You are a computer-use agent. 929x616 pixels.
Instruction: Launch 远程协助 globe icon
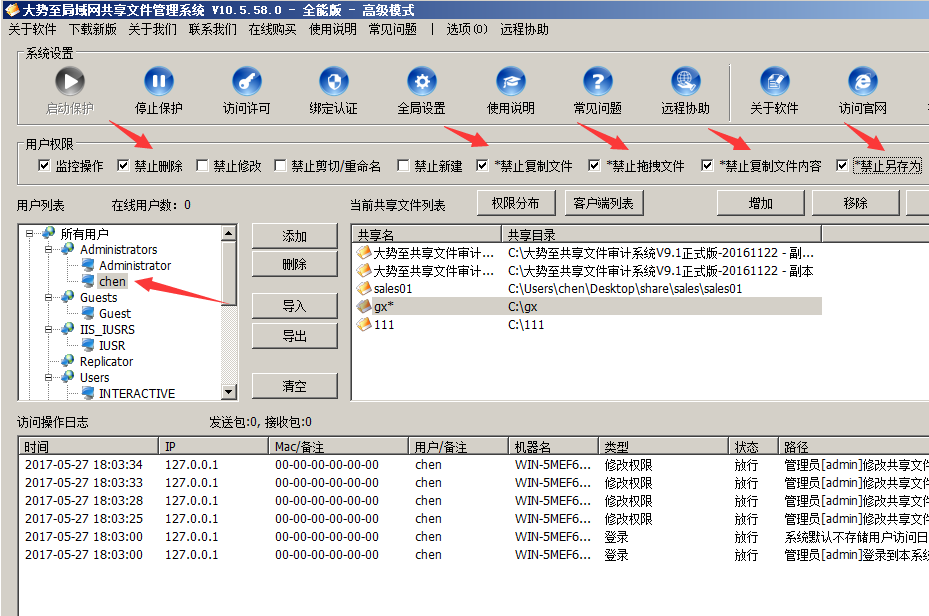click(685, 82)
